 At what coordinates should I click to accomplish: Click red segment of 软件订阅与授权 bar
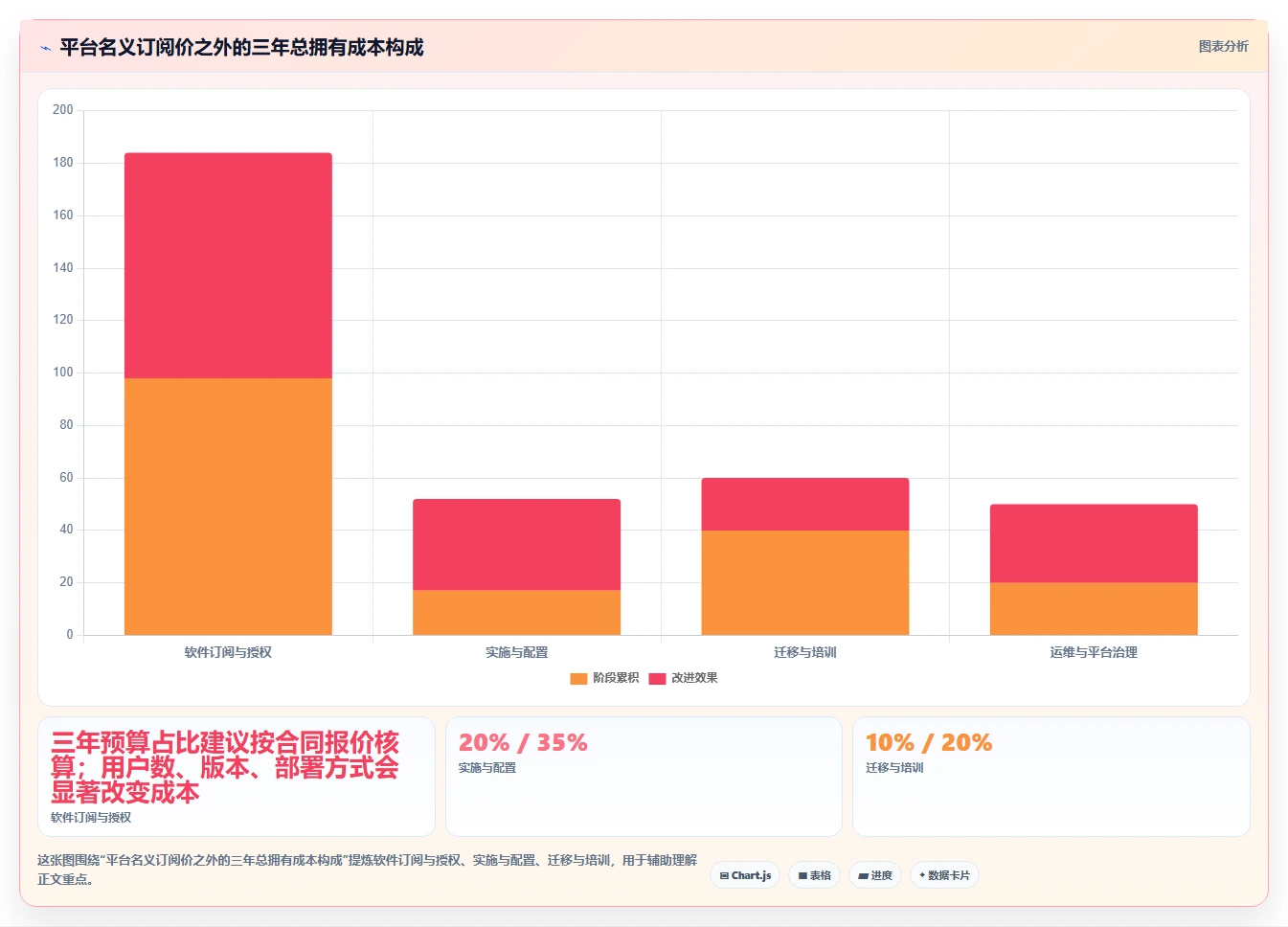click(228, 265)
